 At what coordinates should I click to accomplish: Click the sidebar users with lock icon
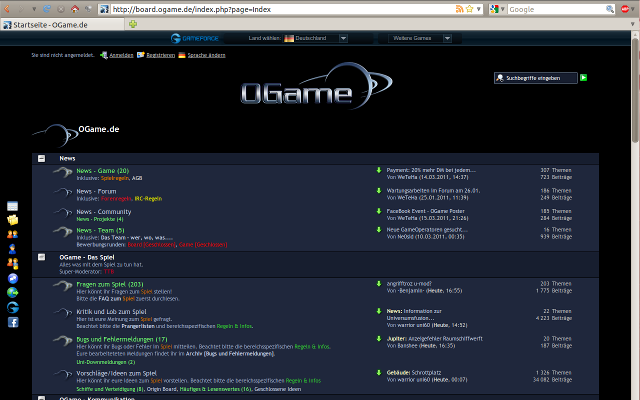pyautogui.click(x=13, y=264)
